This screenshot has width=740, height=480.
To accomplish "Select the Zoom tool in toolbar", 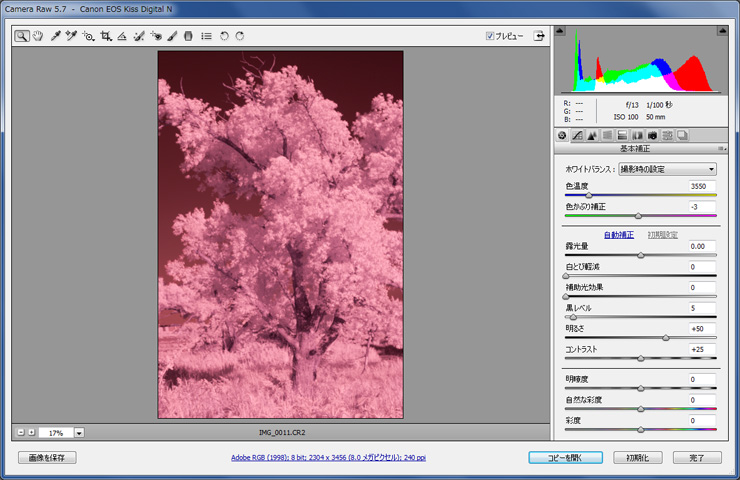I will click(22, 36).
